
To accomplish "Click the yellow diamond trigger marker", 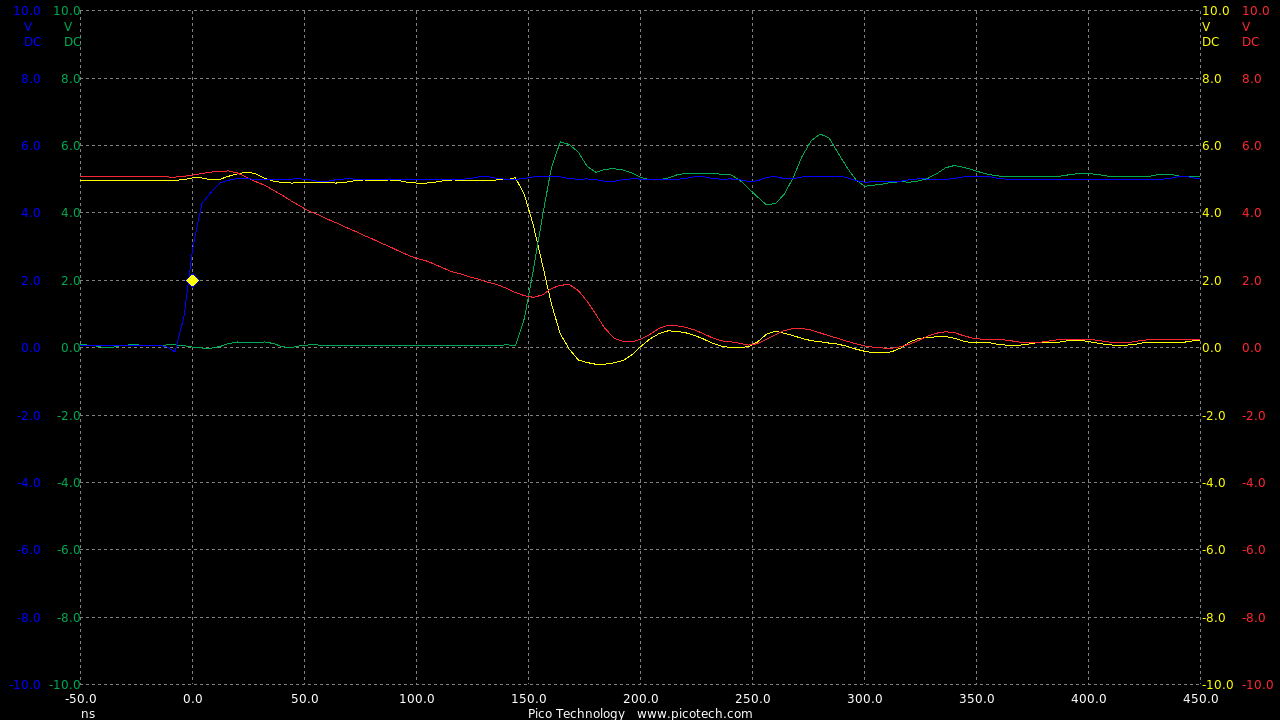I will pos(192,280).
